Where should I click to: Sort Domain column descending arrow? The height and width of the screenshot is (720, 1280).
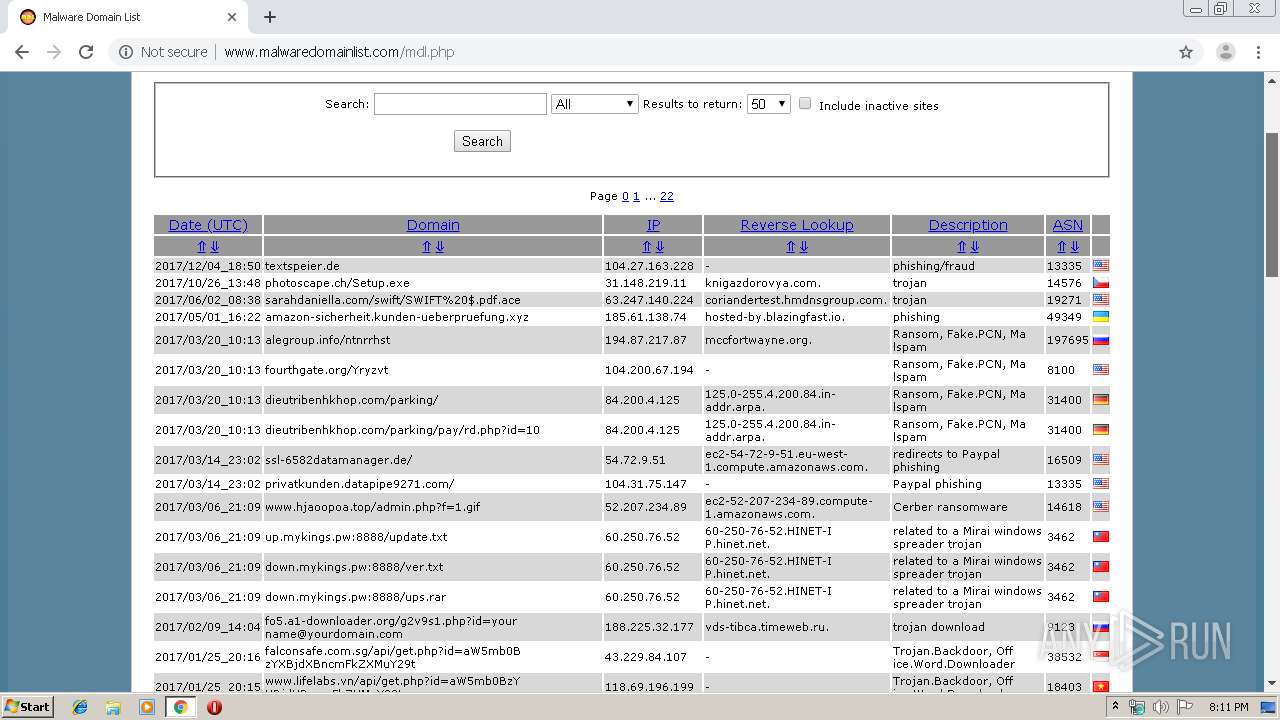click(x=439, y=246)
